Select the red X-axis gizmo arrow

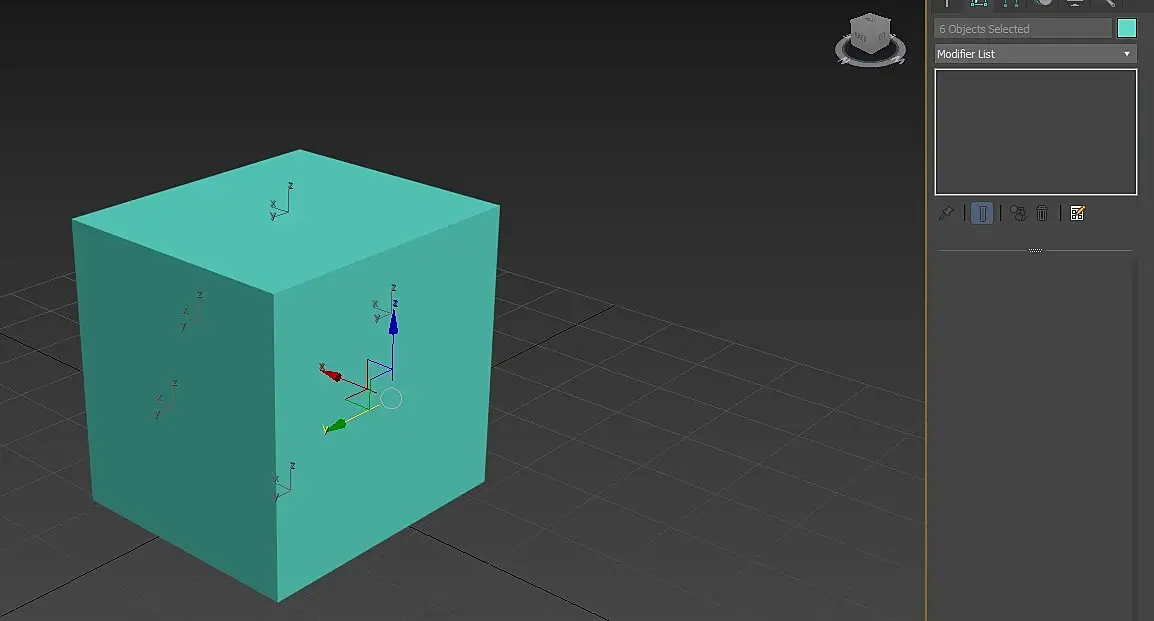(331, 375)
